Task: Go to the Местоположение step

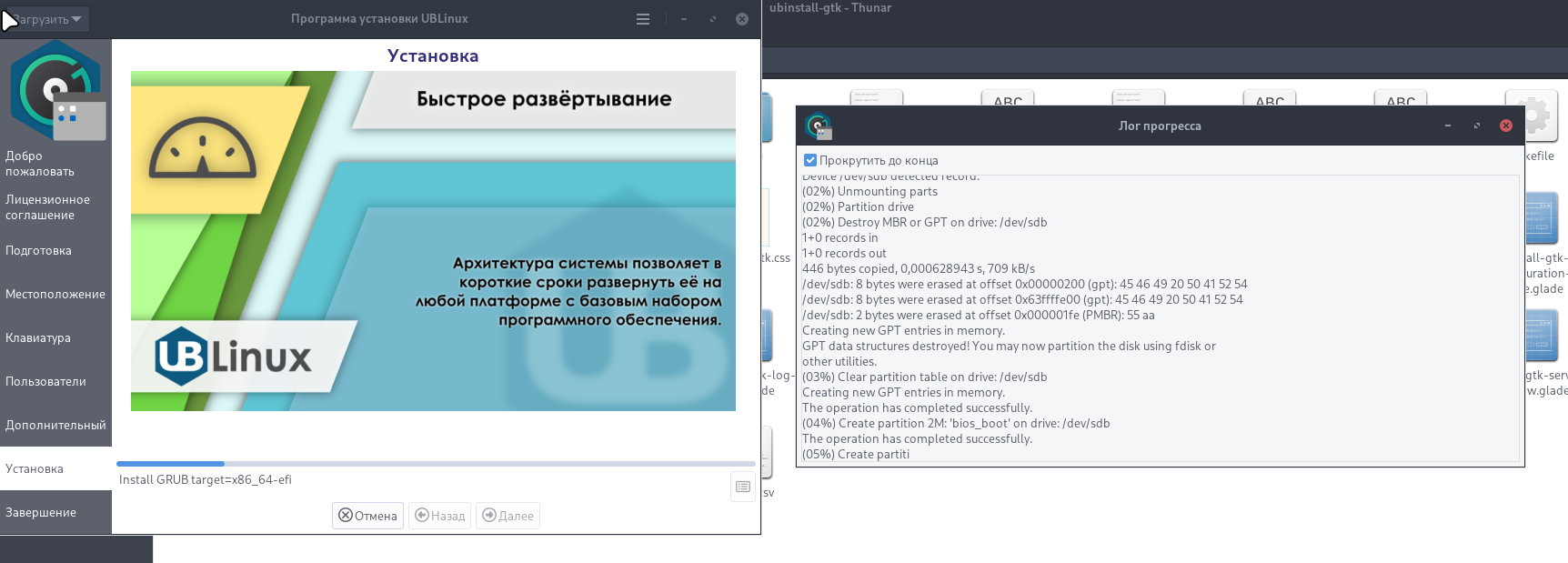Action: click(x=55, y=295)
